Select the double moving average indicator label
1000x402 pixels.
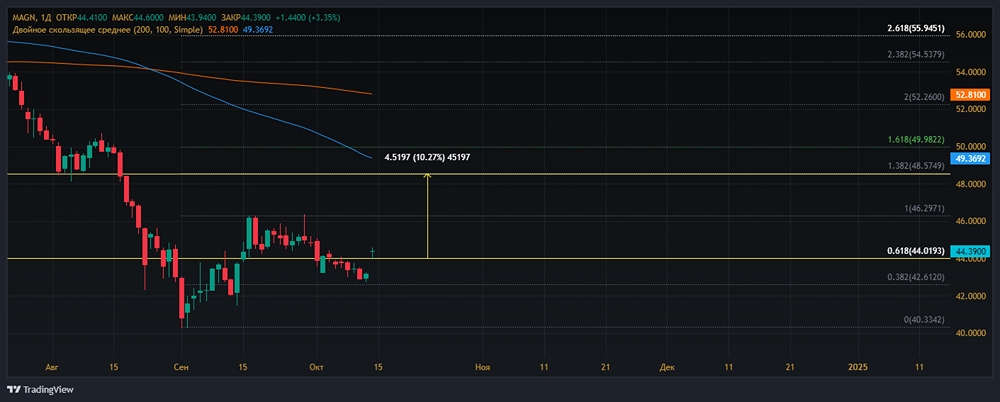click(108, 29)
